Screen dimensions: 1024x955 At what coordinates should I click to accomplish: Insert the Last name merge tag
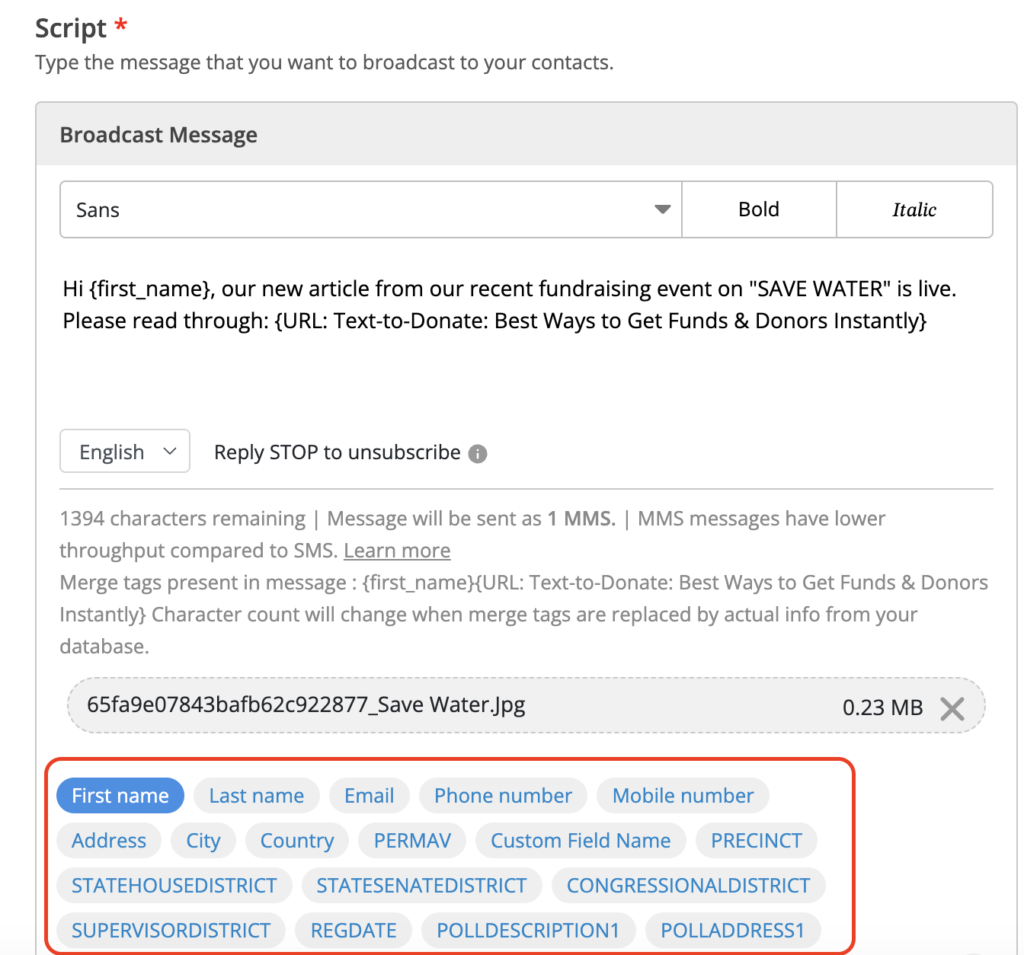(256, 796)
